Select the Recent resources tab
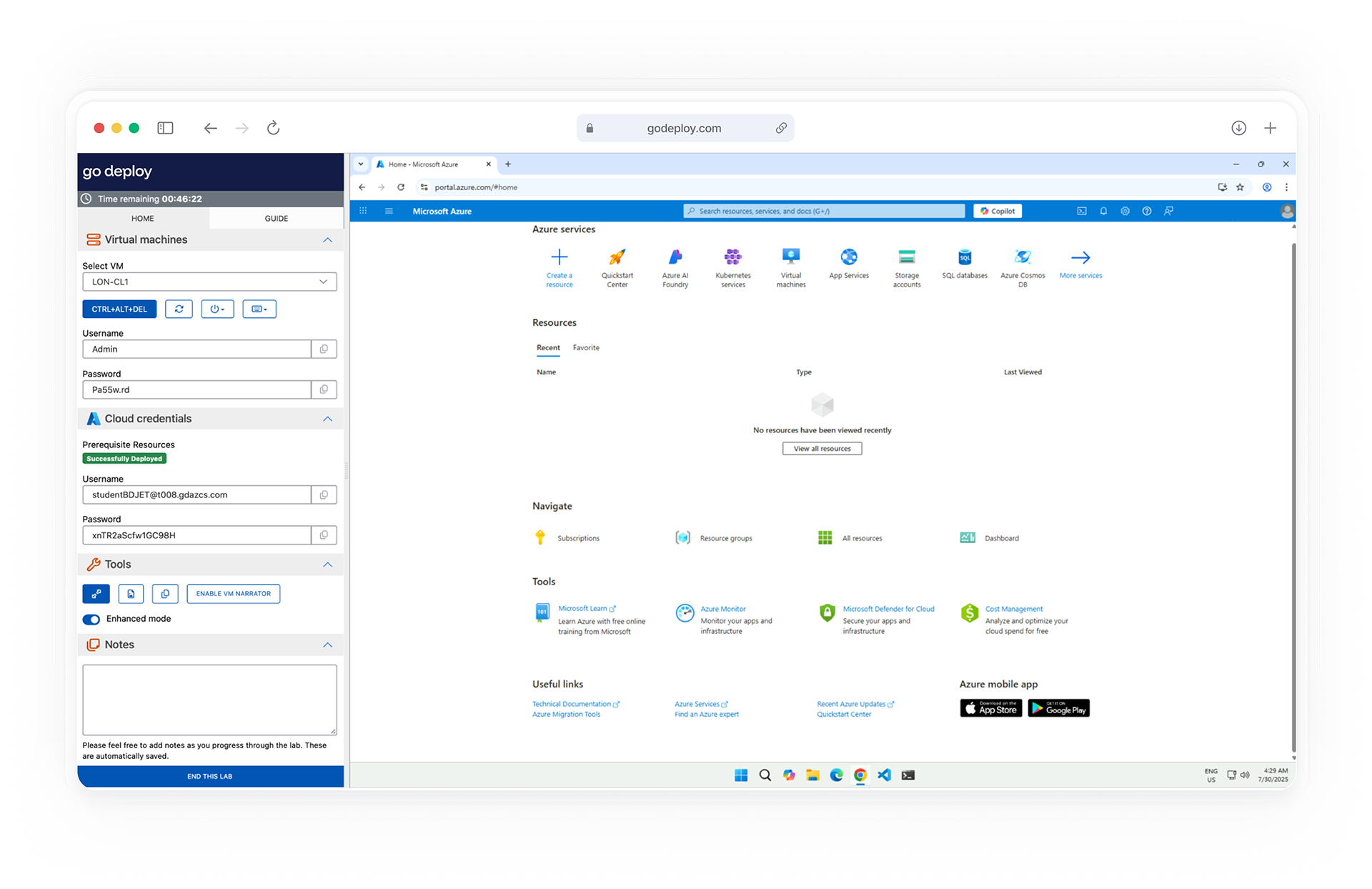Viewport: 1372px width, 889px height. 548,348
